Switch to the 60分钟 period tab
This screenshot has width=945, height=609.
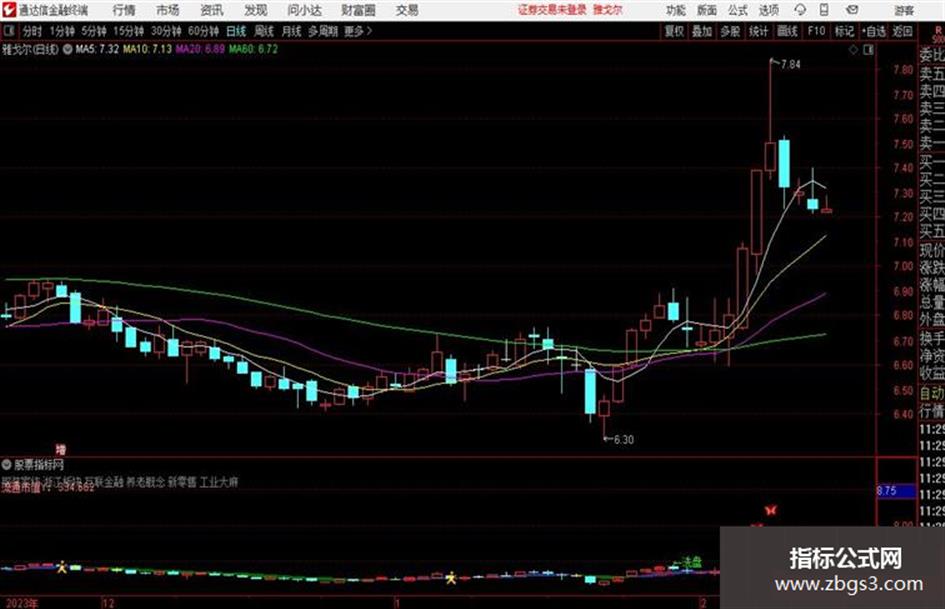click(x=203, y=31)
